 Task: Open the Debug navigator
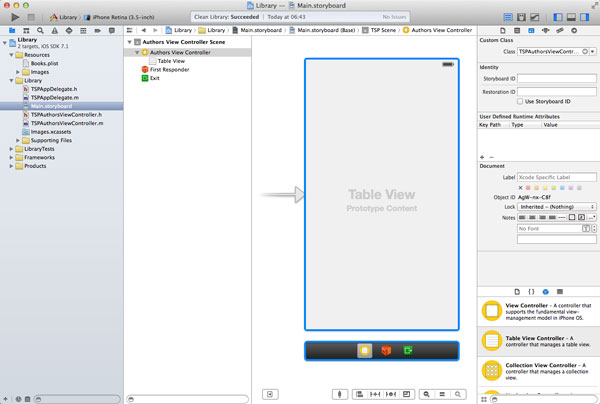[x=83, y=31]
